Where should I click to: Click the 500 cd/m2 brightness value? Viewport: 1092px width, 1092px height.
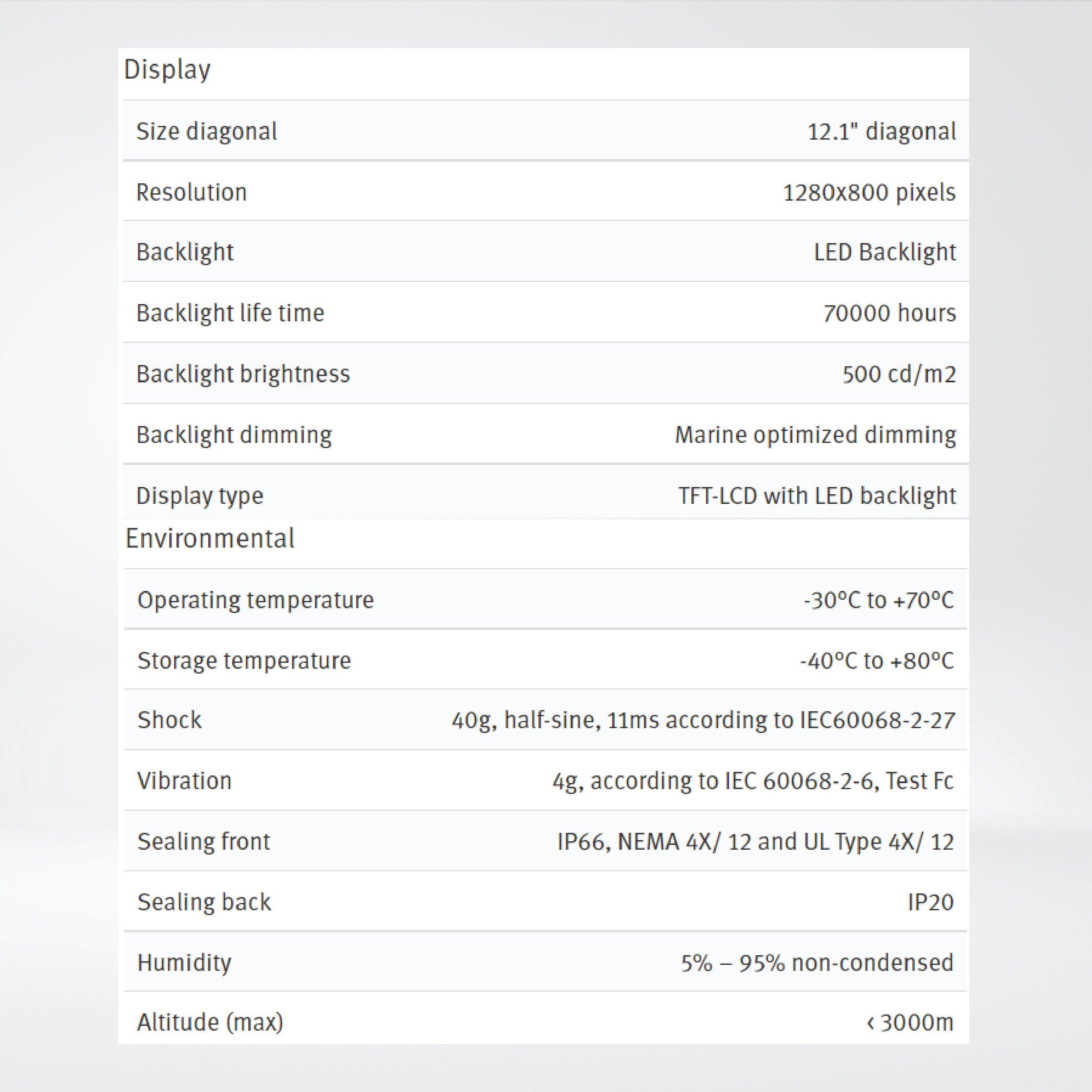point(899,374)
